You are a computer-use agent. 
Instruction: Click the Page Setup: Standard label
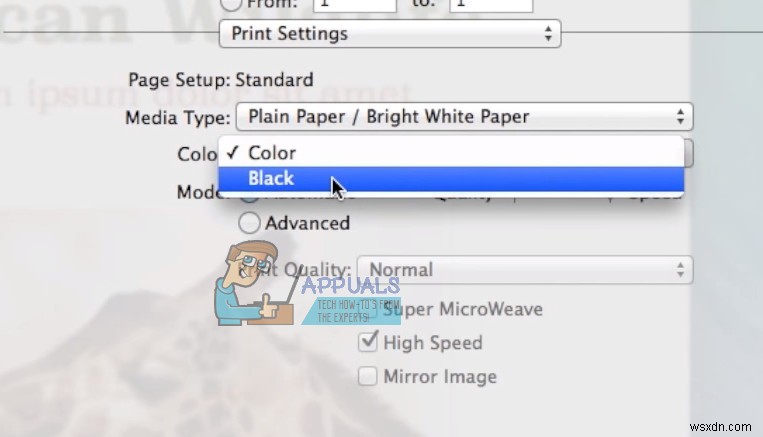220,80
